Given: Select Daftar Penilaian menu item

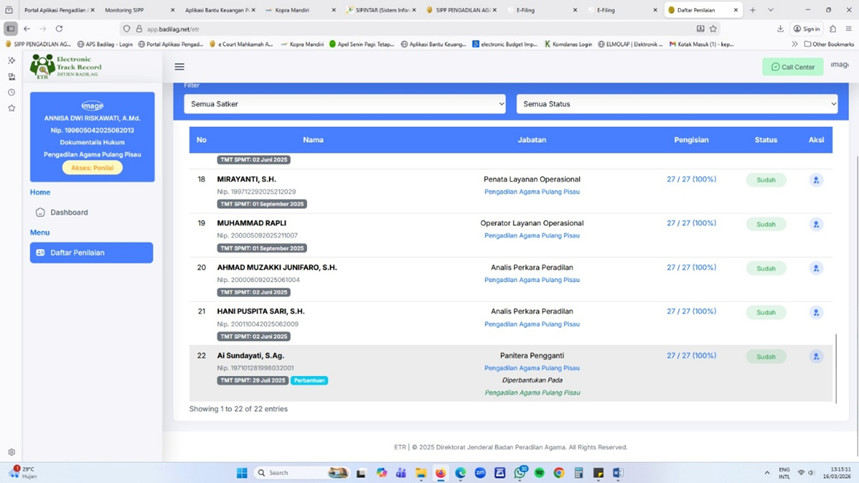Looking at the screenshot, I should [x=91, y=253].
